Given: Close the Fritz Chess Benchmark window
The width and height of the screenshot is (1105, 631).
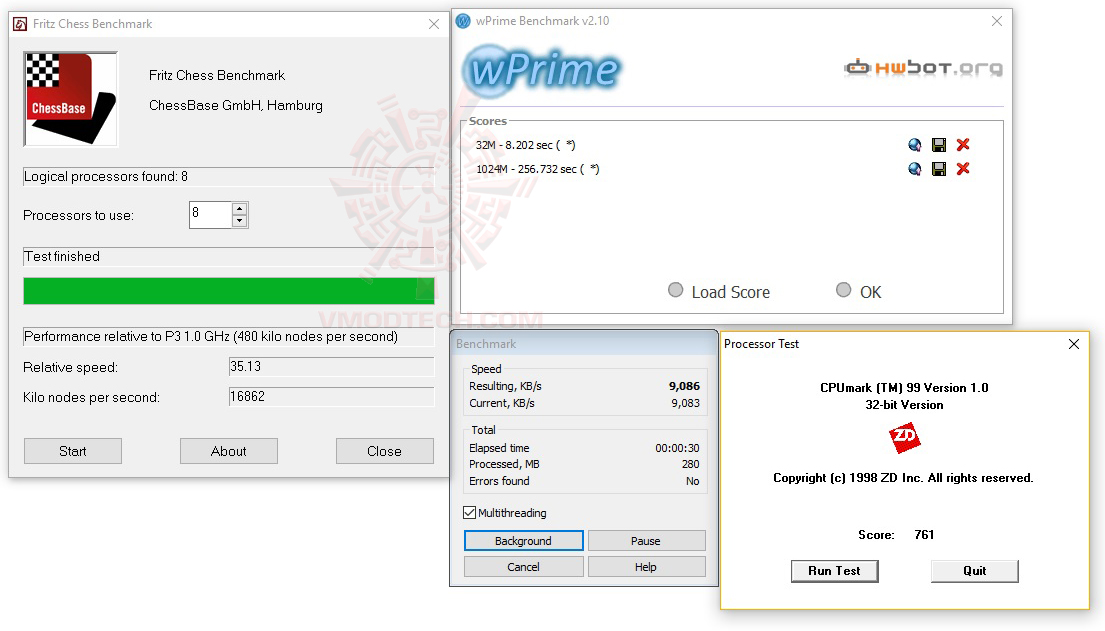Looking at the screenshot, I should (x=433, y=24).
